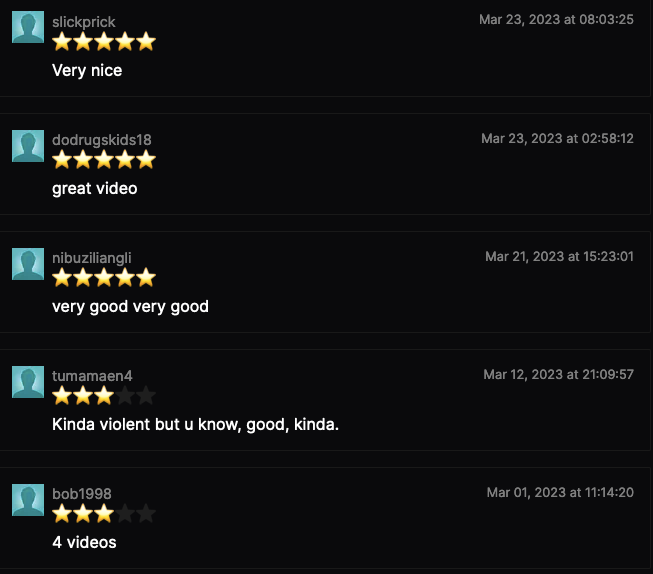Visit the dodrugskids18 user profile
The height and width of the screenshot is (574, 653).
(102, 140)
